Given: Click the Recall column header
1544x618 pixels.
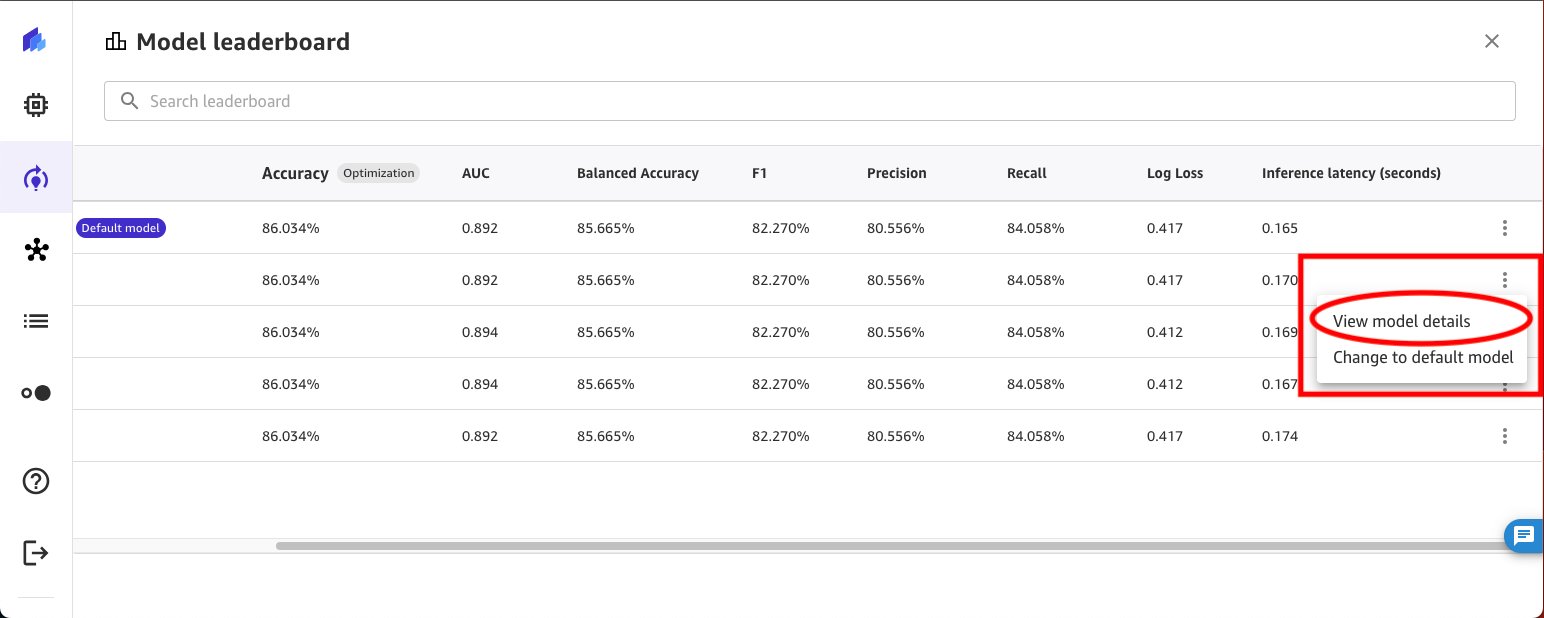Looking at the screenshot, I should [x=1027, y=173].
